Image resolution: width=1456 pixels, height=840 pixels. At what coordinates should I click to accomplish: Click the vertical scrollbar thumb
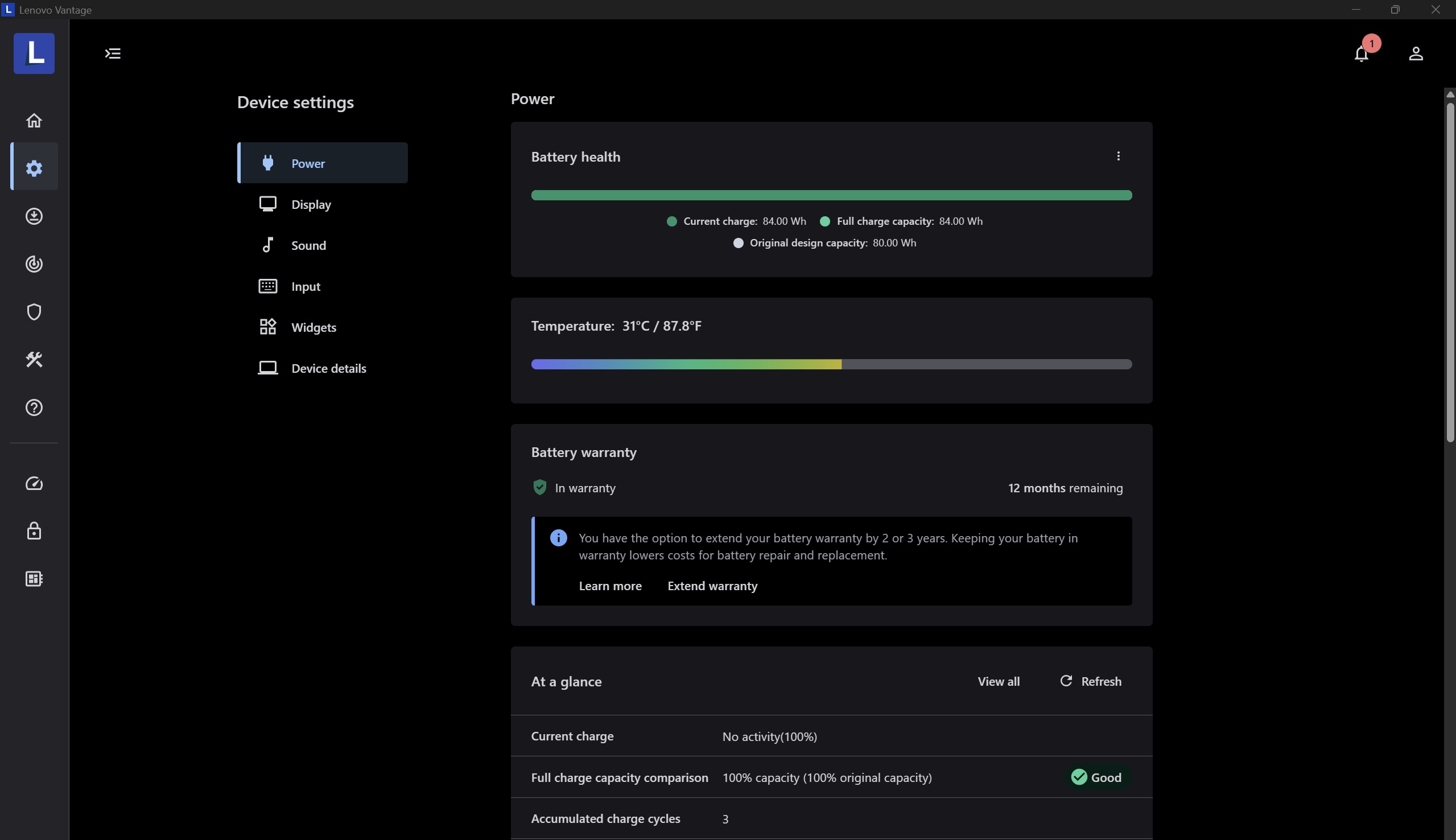click(1450, 271)
